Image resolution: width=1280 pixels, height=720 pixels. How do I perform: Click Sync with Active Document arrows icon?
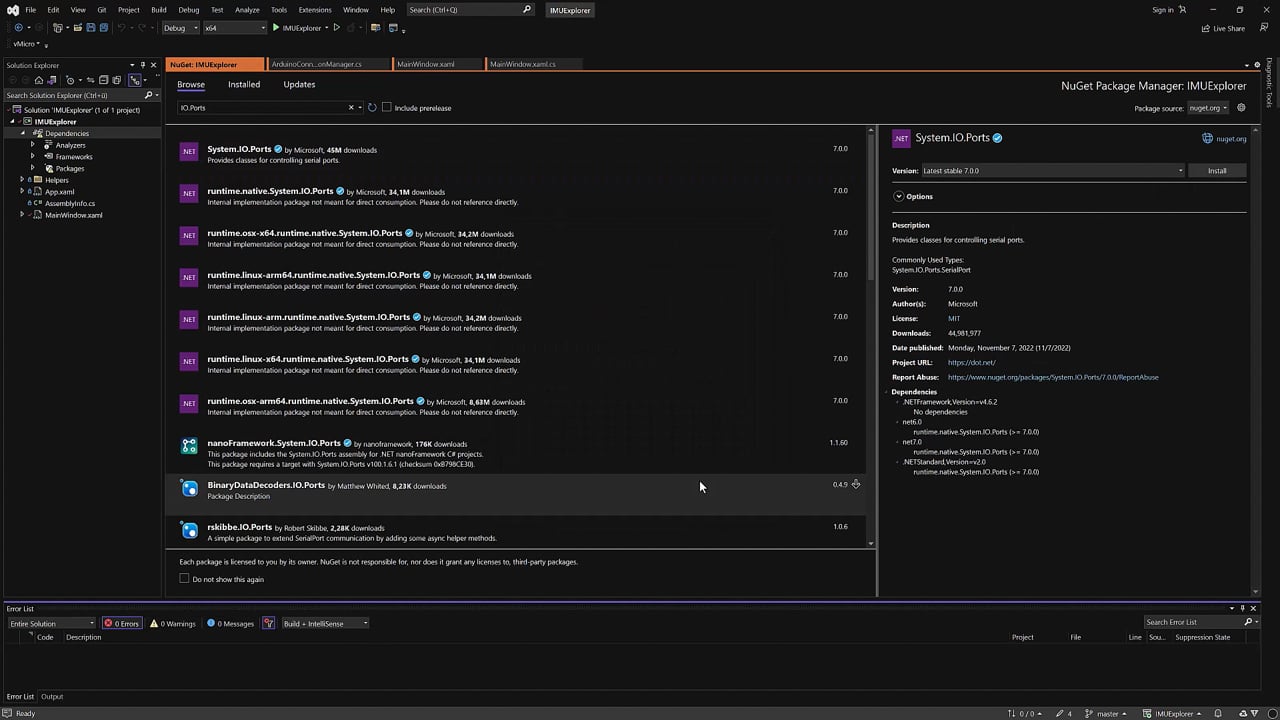[x=91, y=80]
